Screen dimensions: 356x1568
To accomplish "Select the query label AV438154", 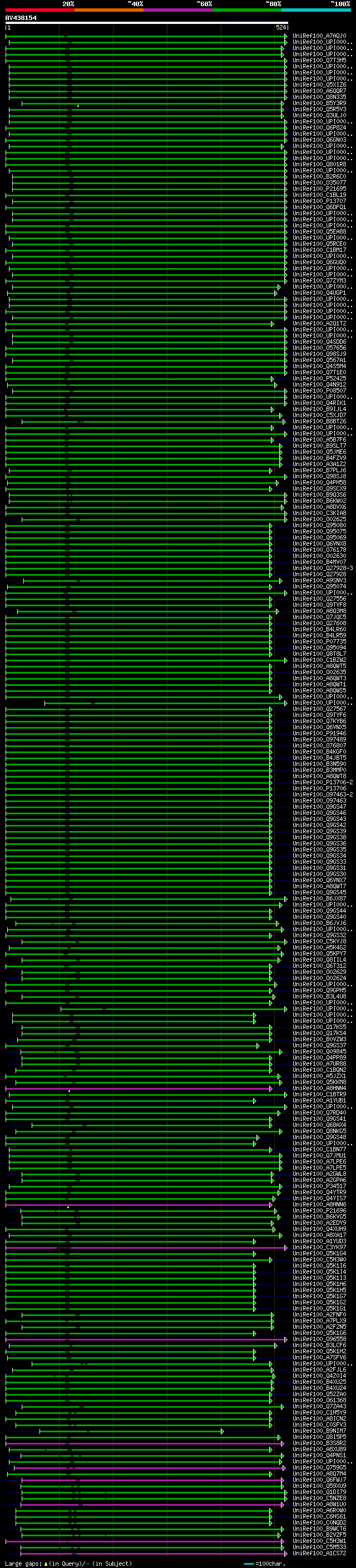I will point(21,18).
